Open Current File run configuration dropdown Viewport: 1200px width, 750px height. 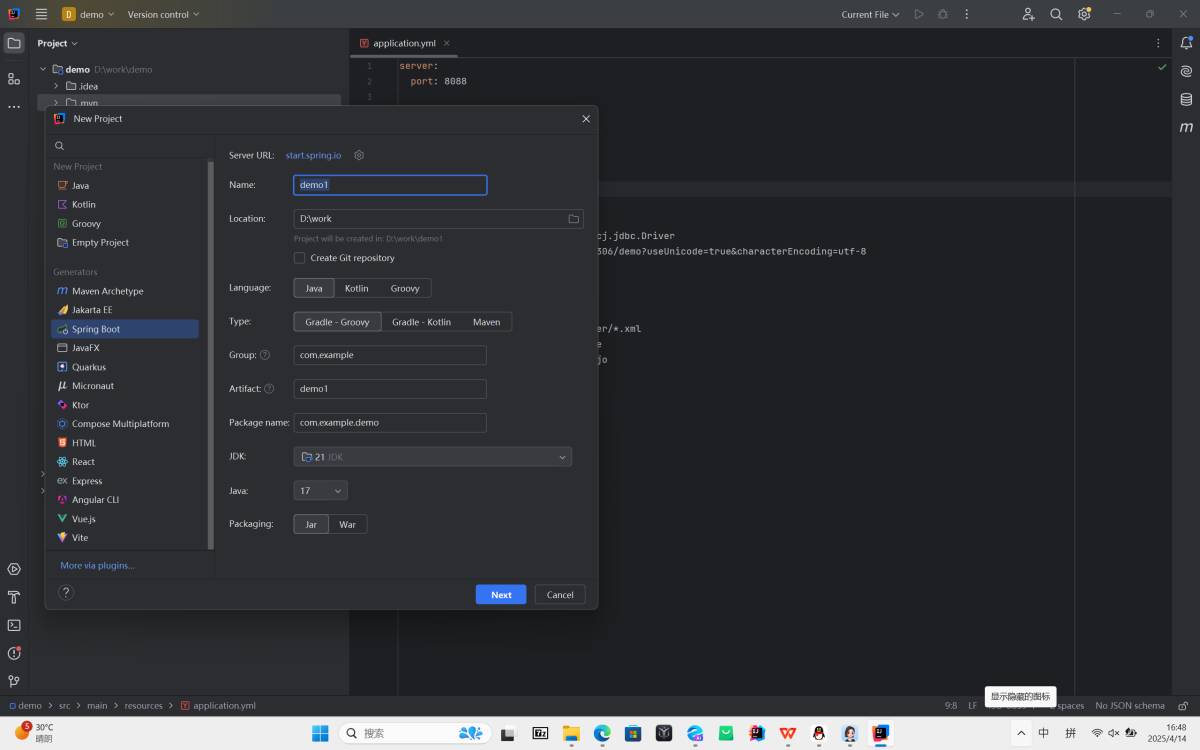pyautogui.click(x=870, y=14)
